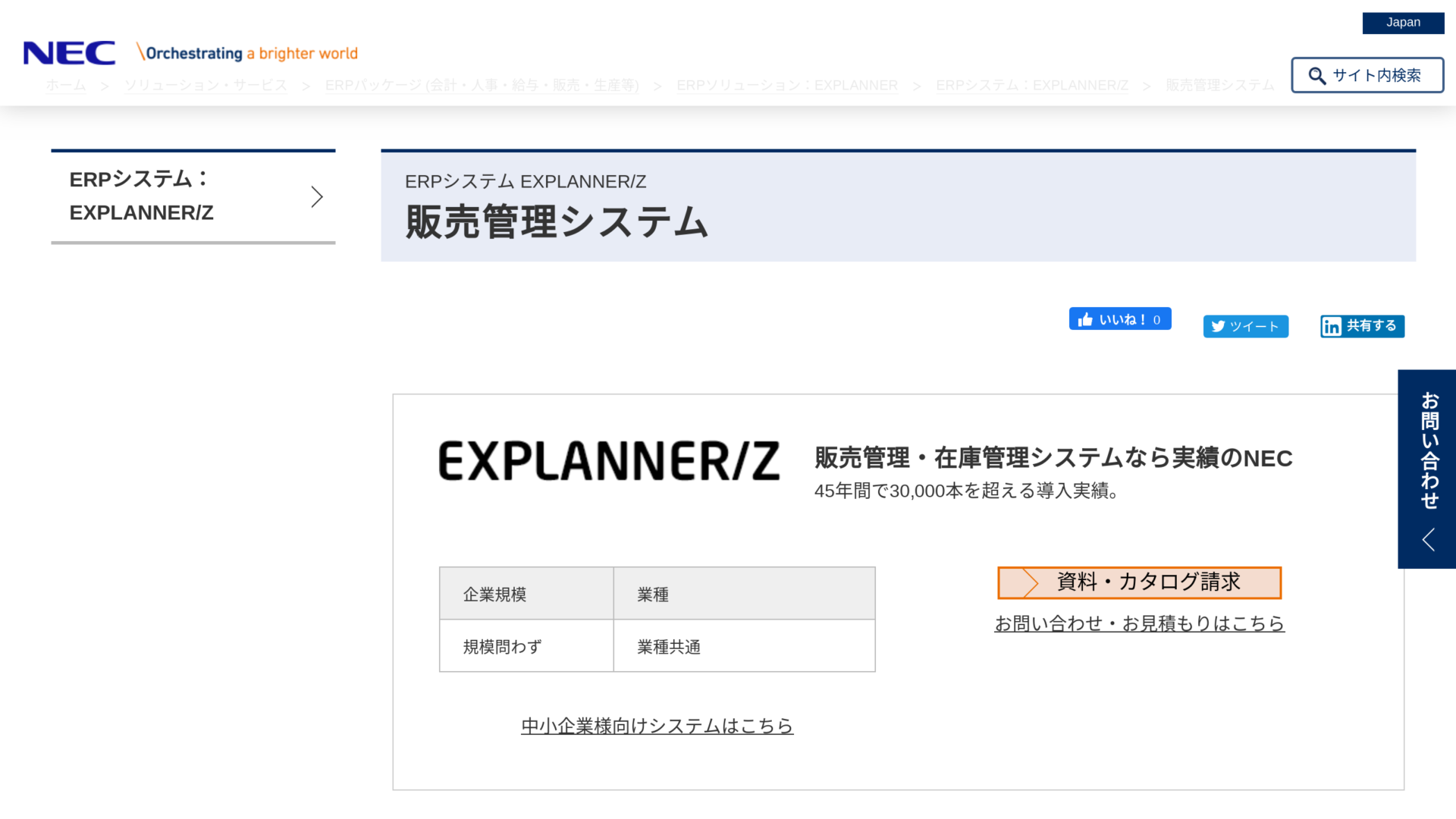This screenshot has height=819, width=1456.
Task: Click the Twitter bird icon on ツイート button
Action: (1219, 326)
